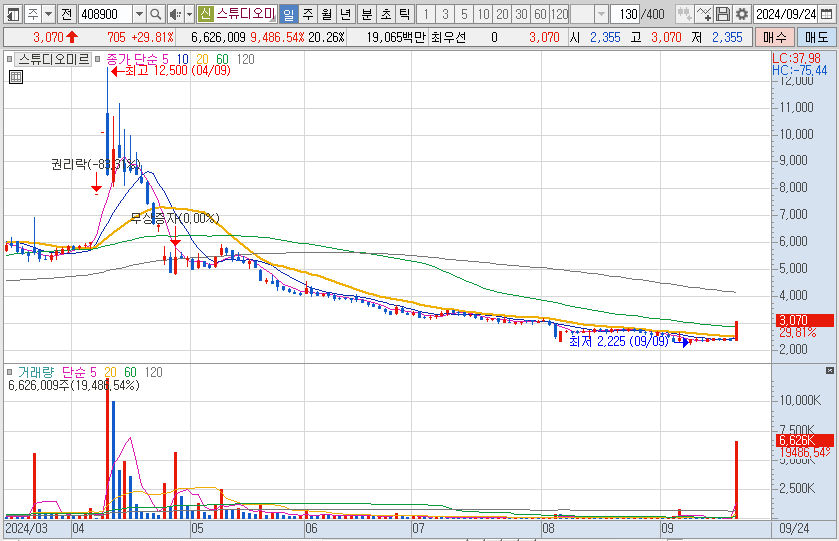Click the green 신 badge icon

[x=205, y=14]
